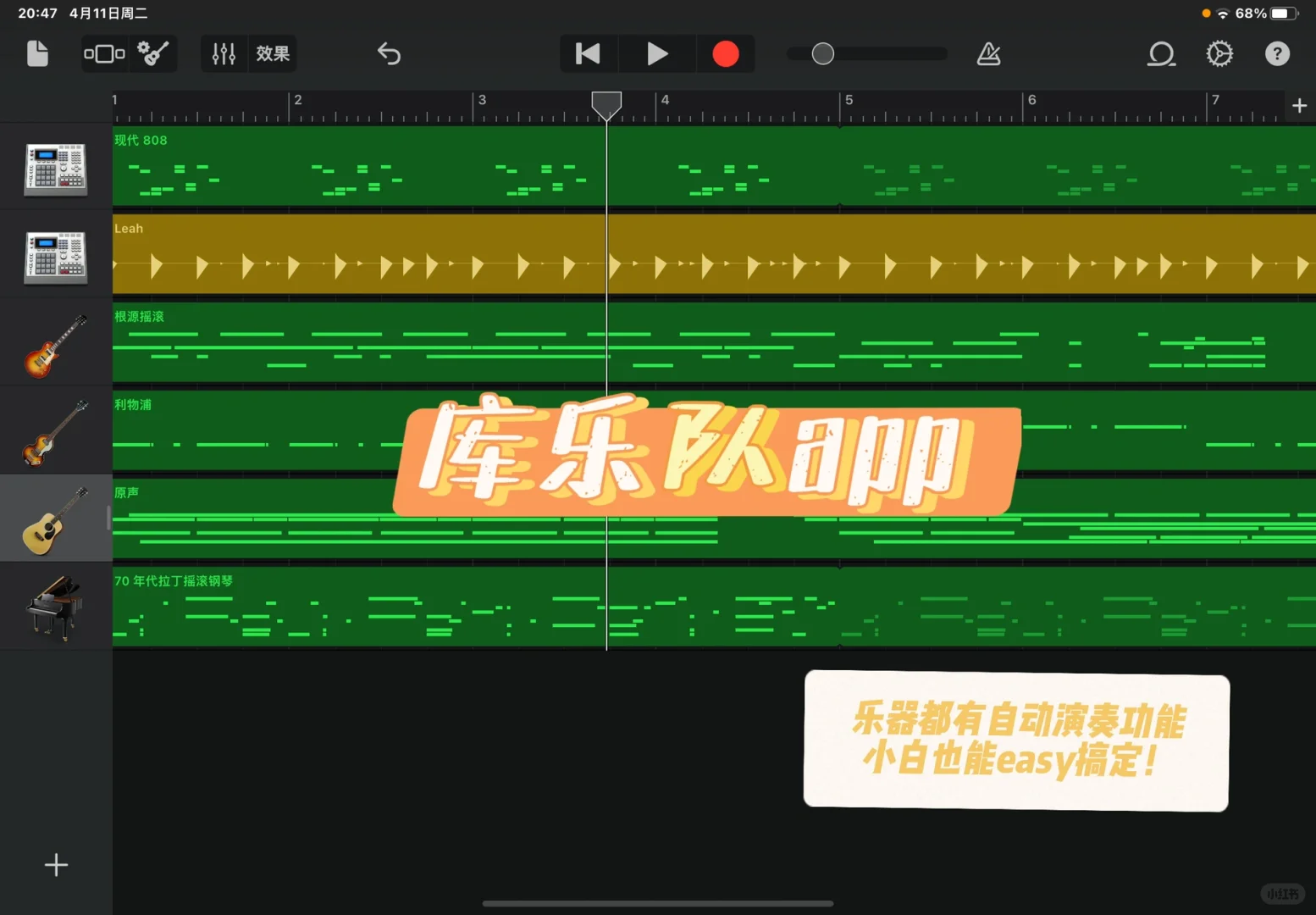Open the Loop Browser
This screenshot has height=915, width=1316.
pyautogui.click(x=1160, y=53)
